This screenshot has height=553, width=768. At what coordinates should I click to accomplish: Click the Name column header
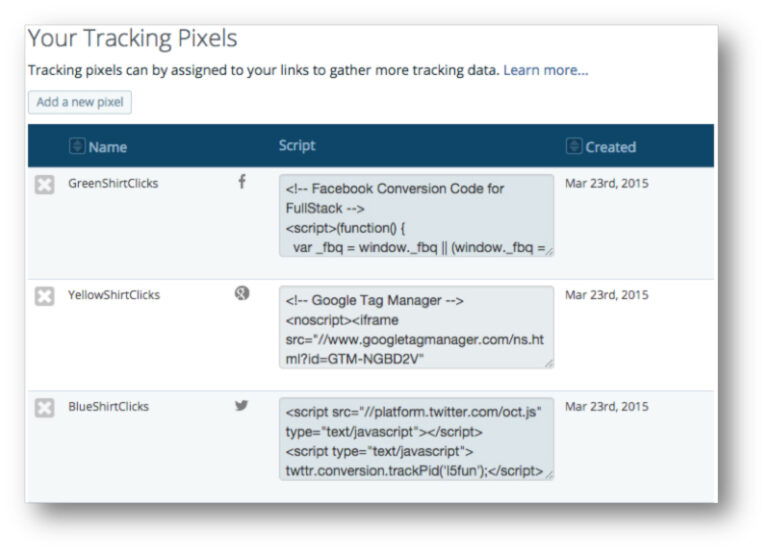click(x=108, y=147)
